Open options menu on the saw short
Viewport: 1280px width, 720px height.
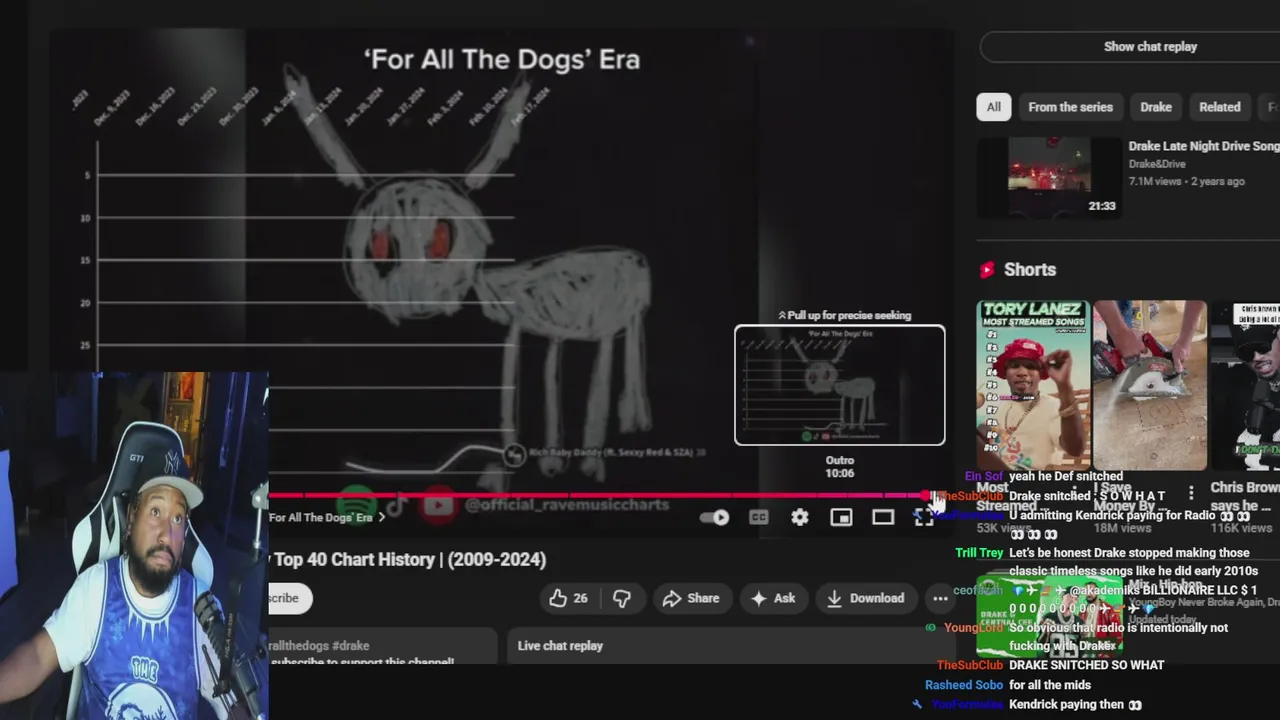(1191, 492)
